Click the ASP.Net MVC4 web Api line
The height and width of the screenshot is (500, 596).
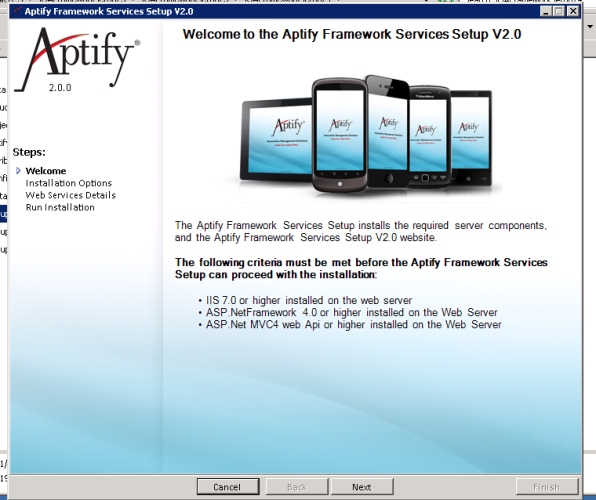coord(353,325)
